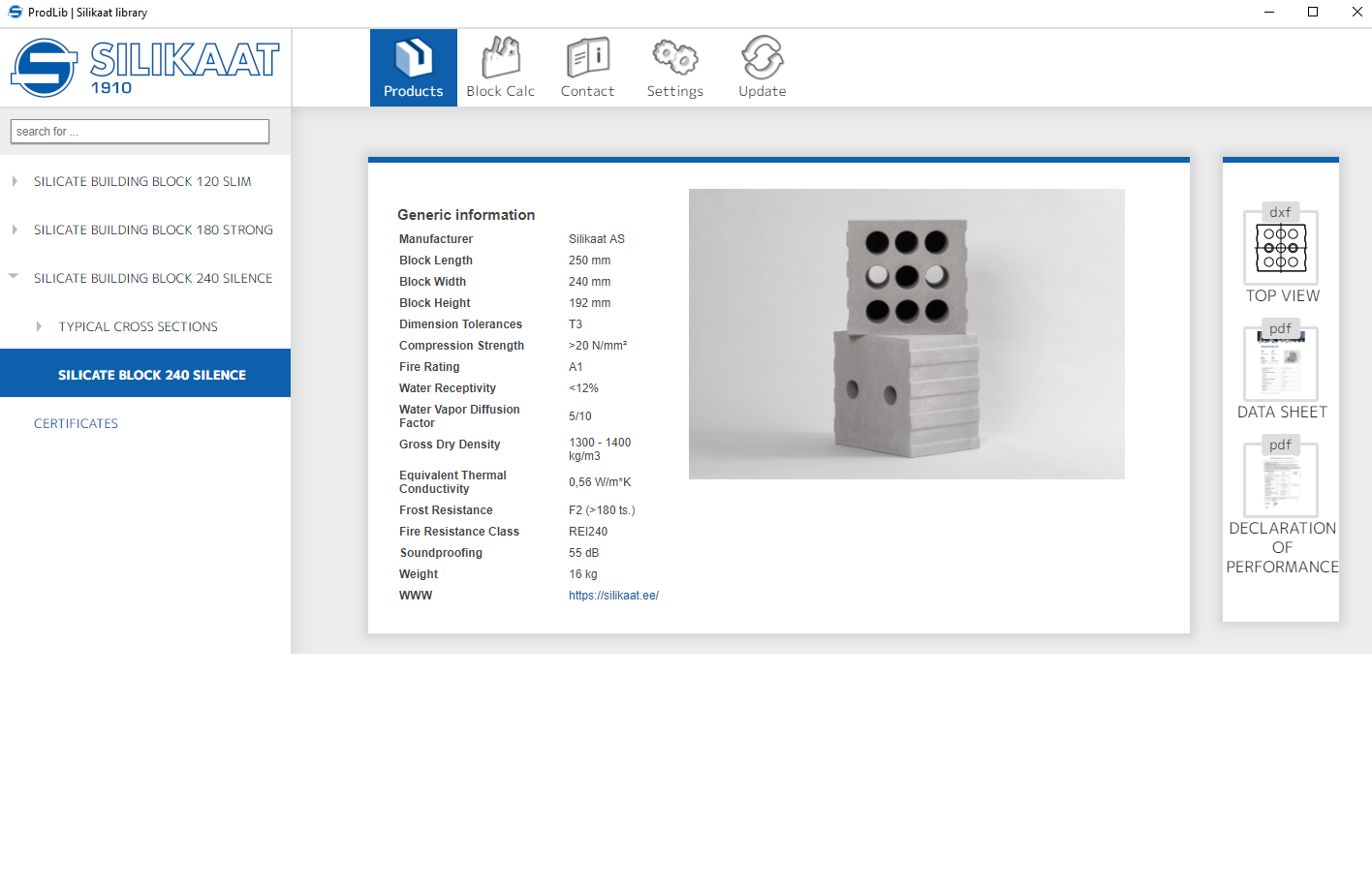Click the Manufacturer value Silikaat AS
Screen dimensions: 1372x890
(597, 239)
